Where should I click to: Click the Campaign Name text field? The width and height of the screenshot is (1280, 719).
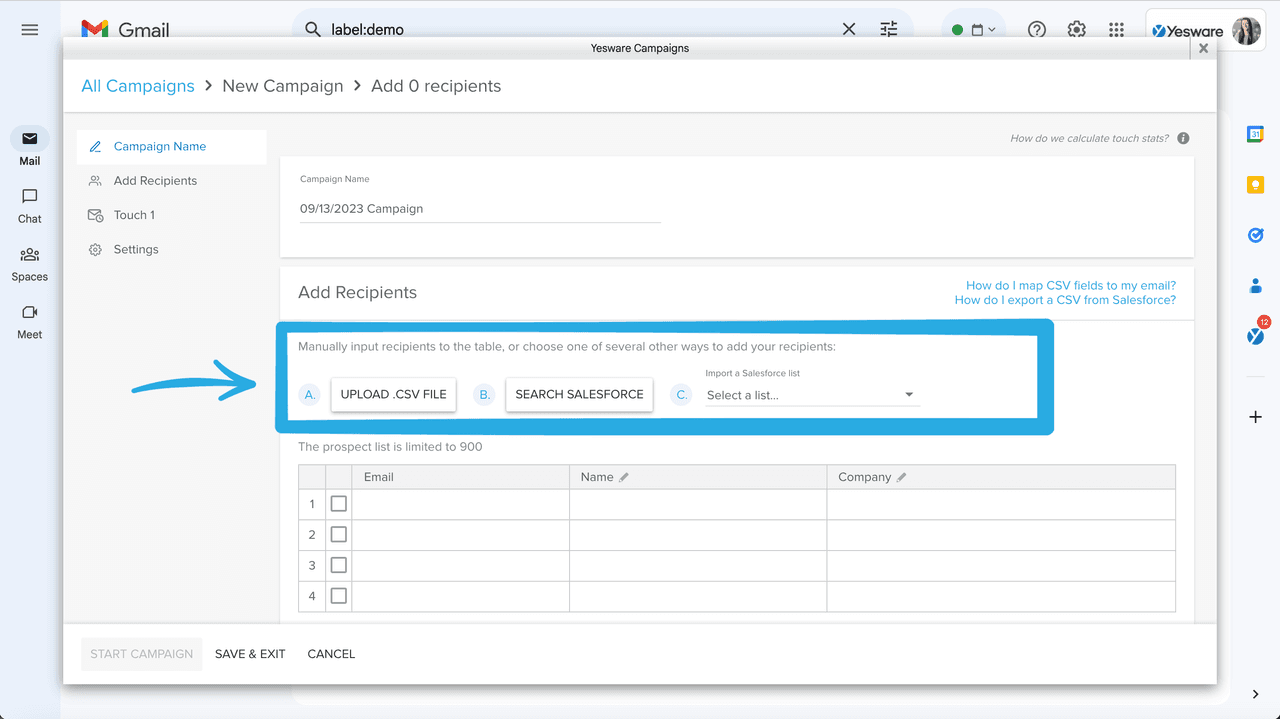pos(480,209)
